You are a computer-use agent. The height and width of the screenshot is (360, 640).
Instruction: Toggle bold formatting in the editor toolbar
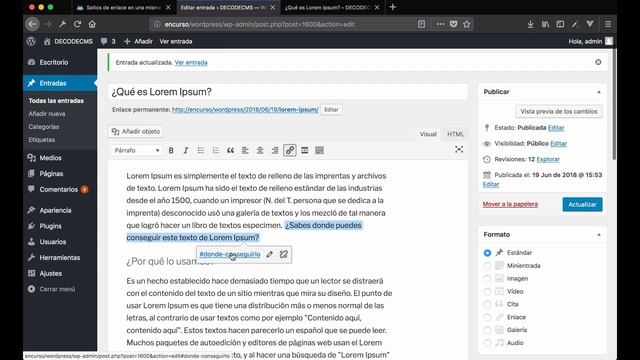click(171, 150)
